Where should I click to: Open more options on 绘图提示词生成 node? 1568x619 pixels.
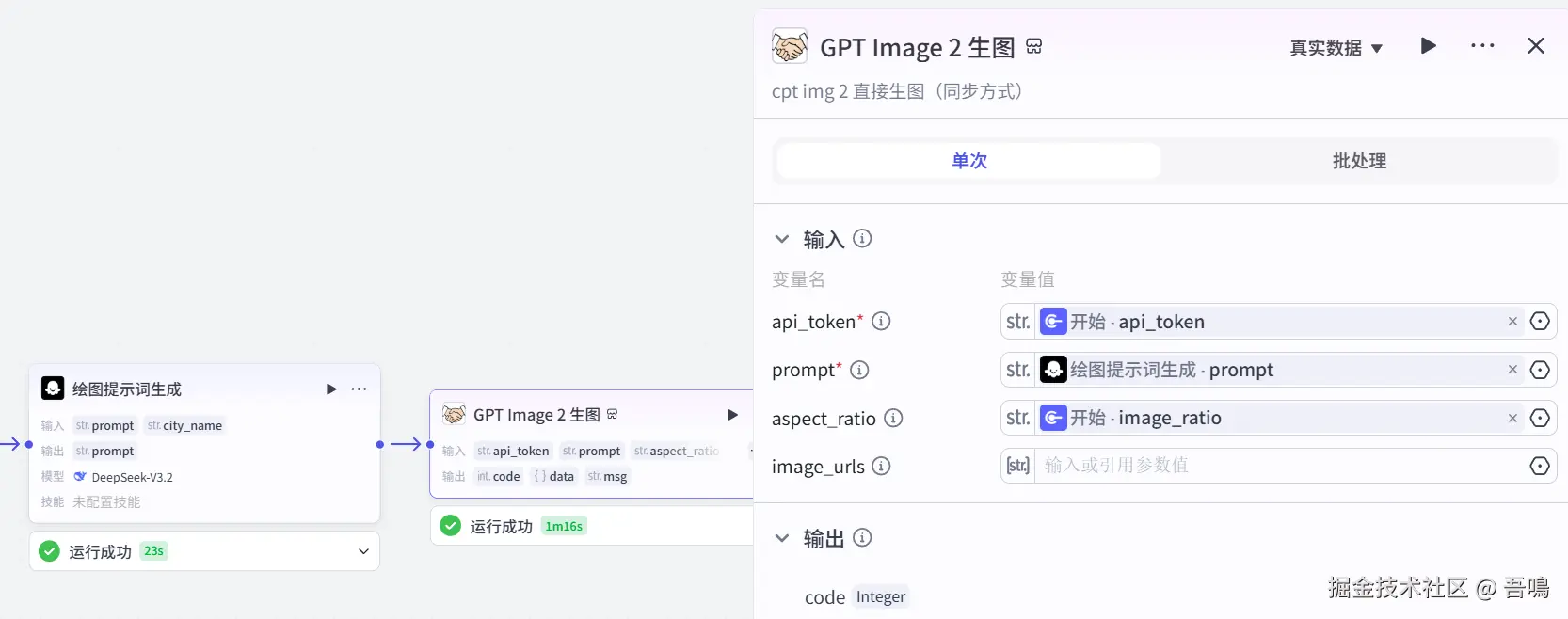point(359,389)
